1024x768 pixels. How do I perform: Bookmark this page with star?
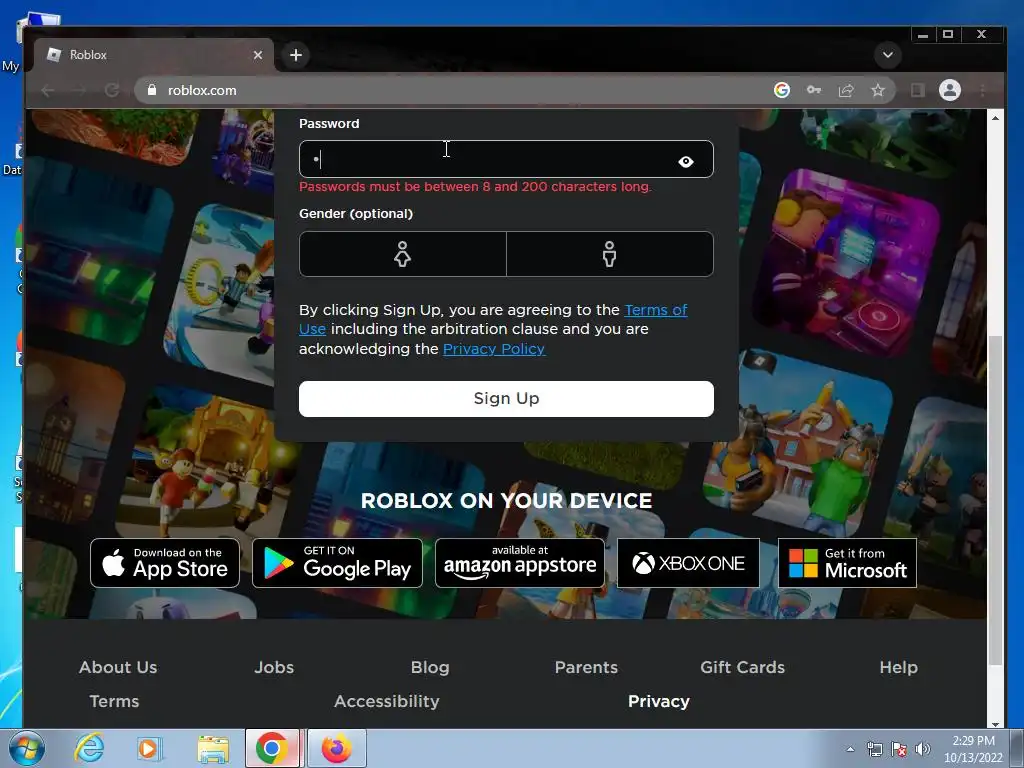coord(878,90)
